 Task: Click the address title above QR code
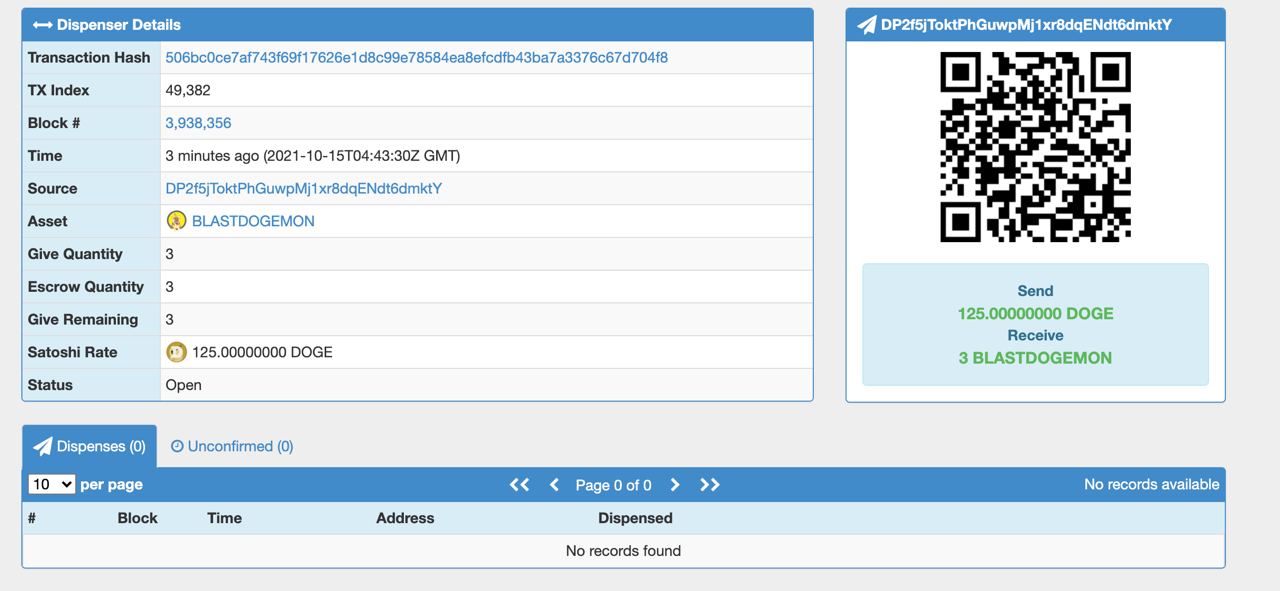[x=1026, y=25]
